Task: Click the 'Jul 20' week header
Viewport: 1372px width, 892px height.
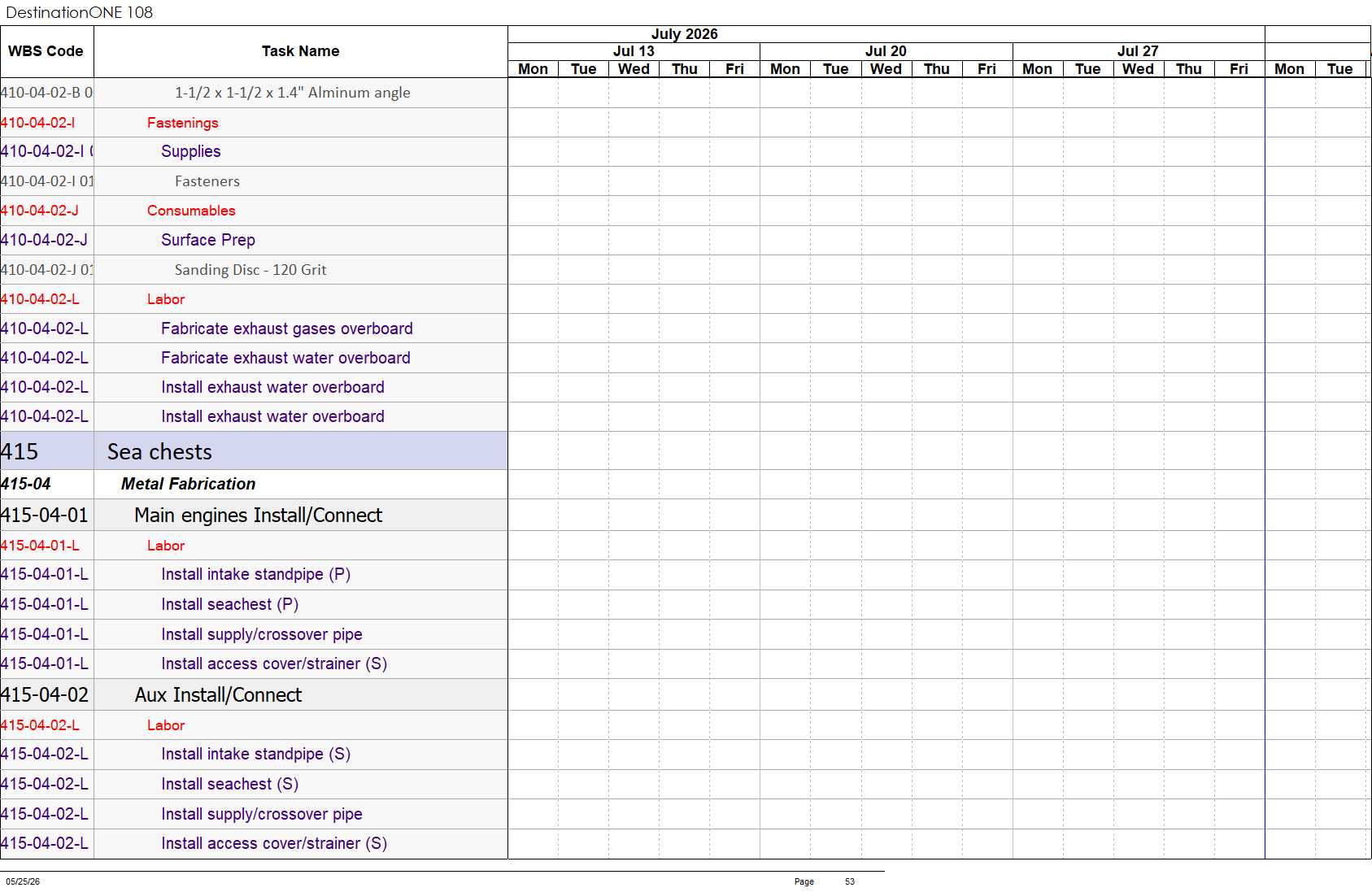Action: pos(886,51)
